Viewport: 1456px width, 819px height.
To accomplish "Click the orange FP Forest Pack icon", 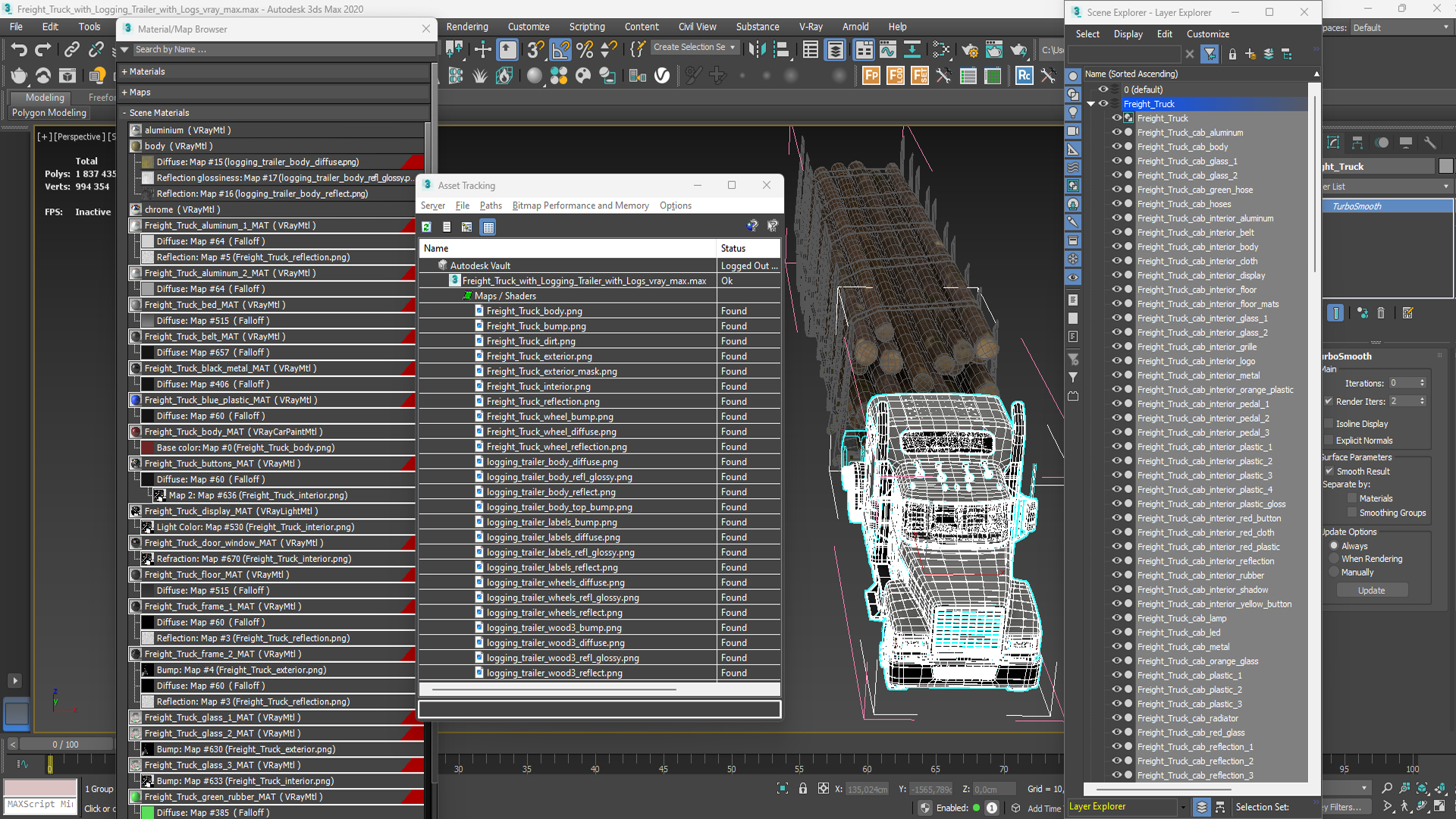I will pos(871,75).
